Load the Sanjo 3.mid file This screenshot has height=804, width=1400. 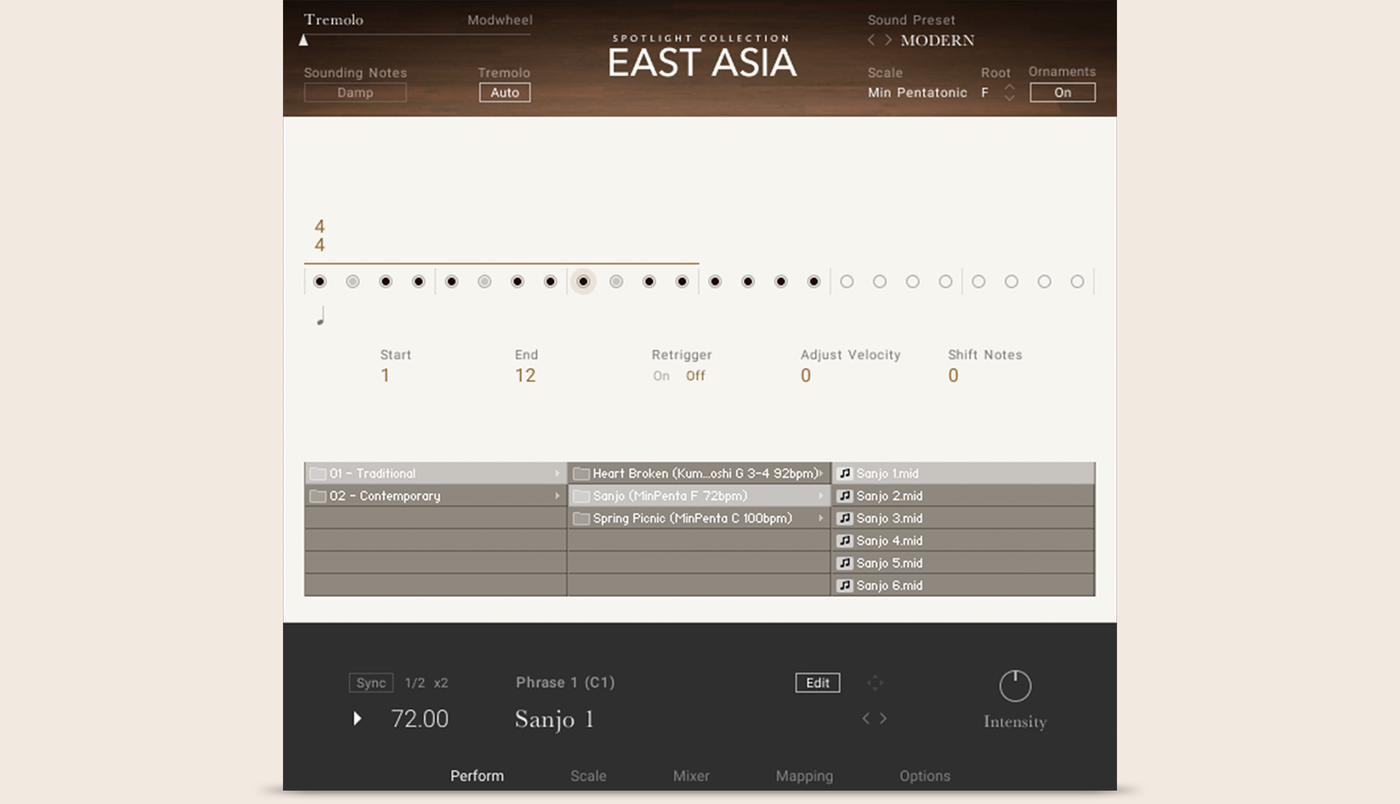pyautogui.click(x=963, y=518)
